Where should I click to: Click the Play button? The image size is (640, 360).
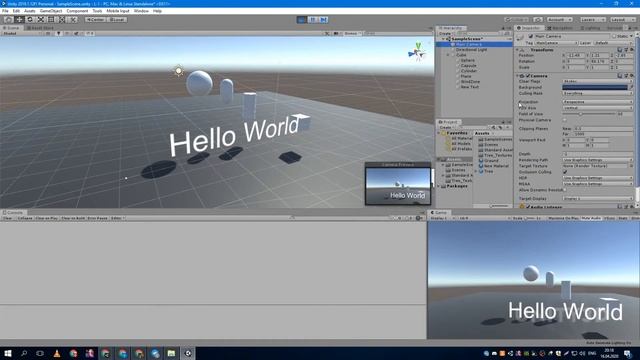pos(302,20)
